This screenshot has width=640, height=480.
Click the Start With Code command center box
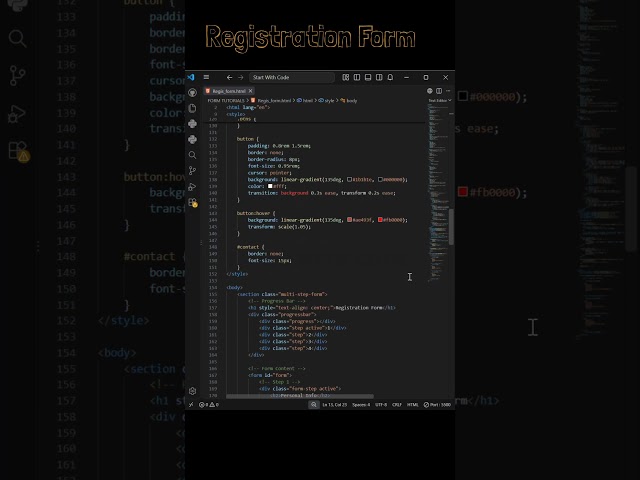click(x=291, y=77)
